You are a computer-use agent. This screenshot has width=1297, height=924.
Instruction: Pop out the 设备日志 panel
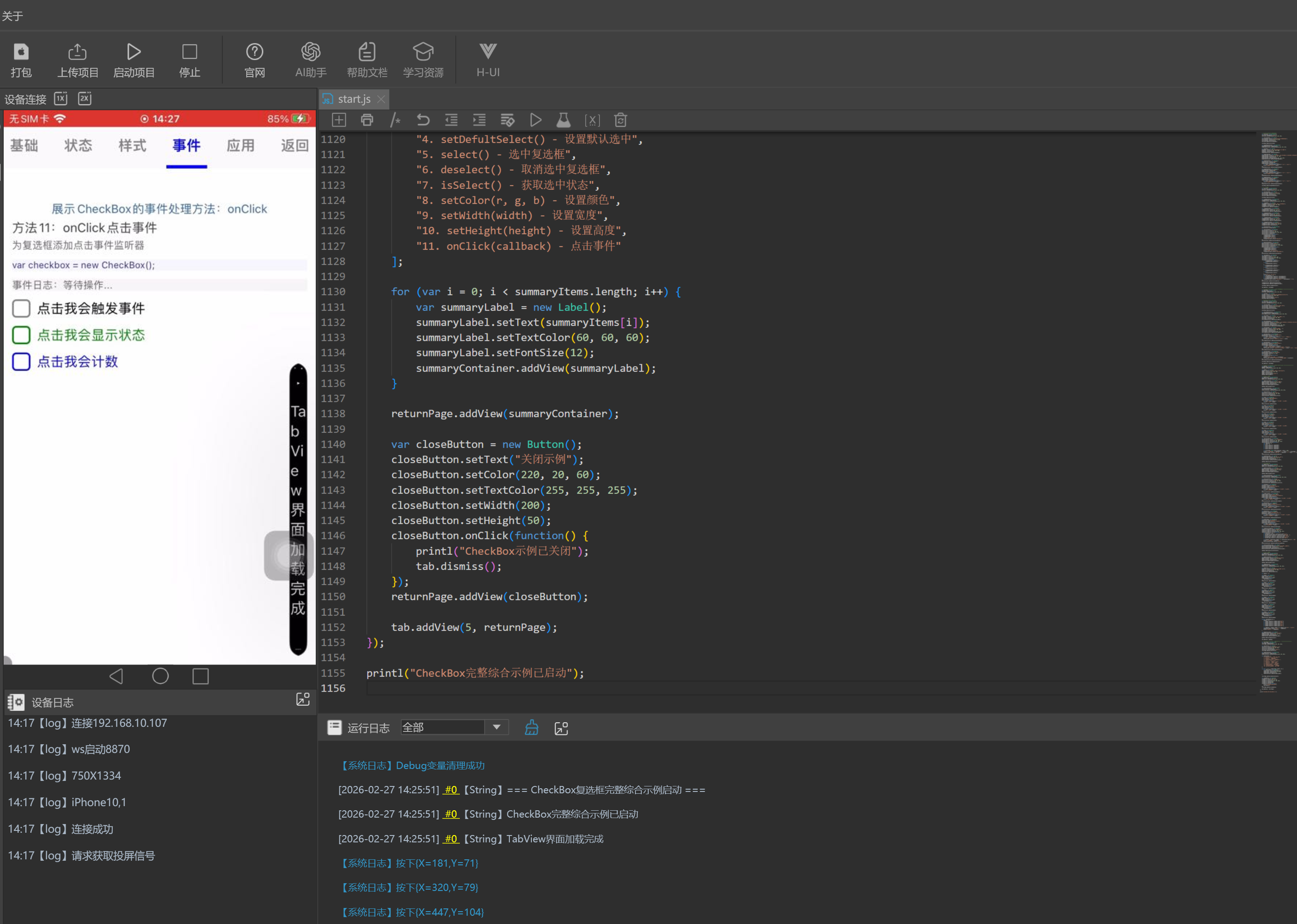[303, 700]
